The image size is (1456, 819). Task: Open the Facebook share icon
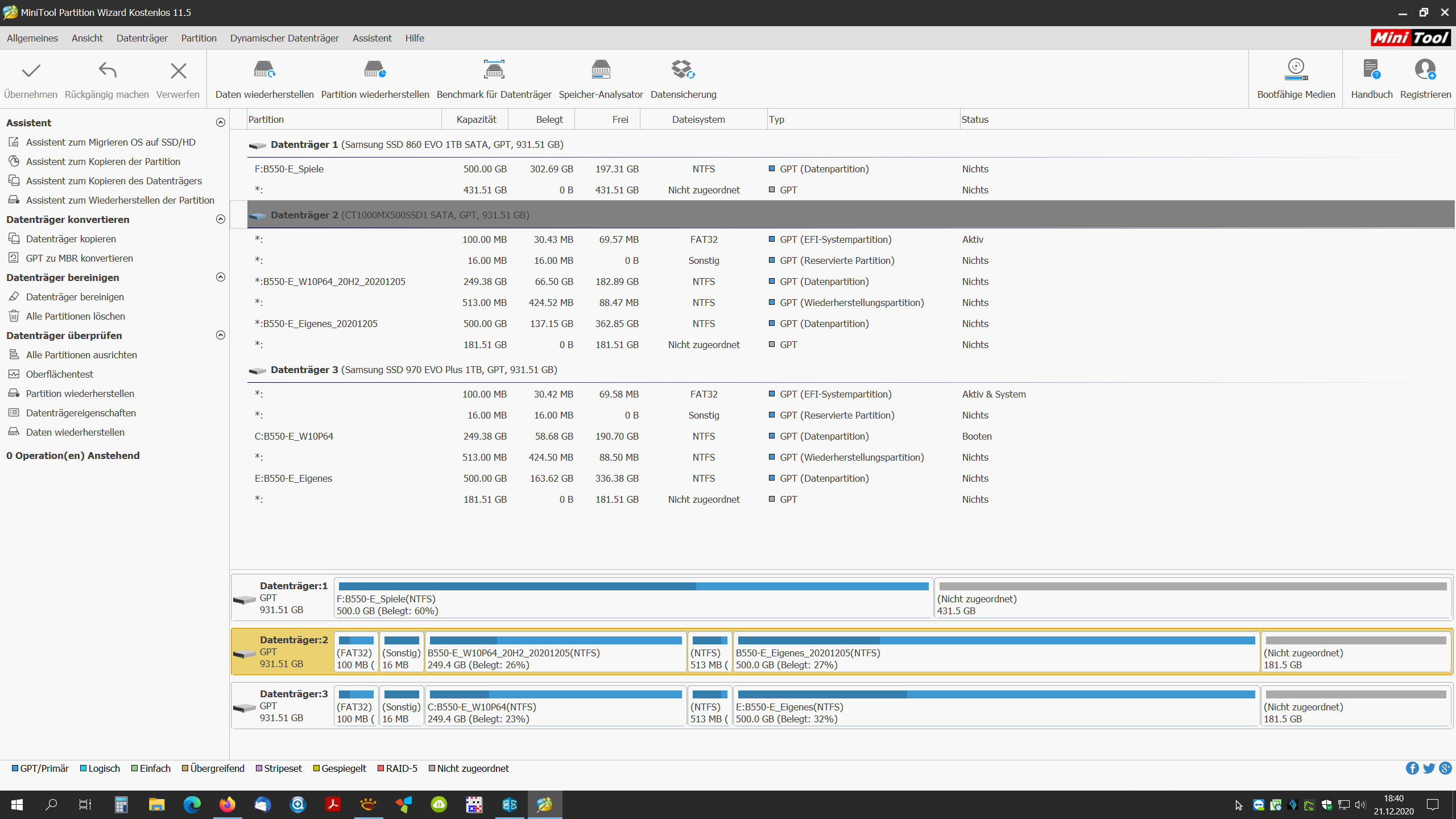(x=1412, y=768)
